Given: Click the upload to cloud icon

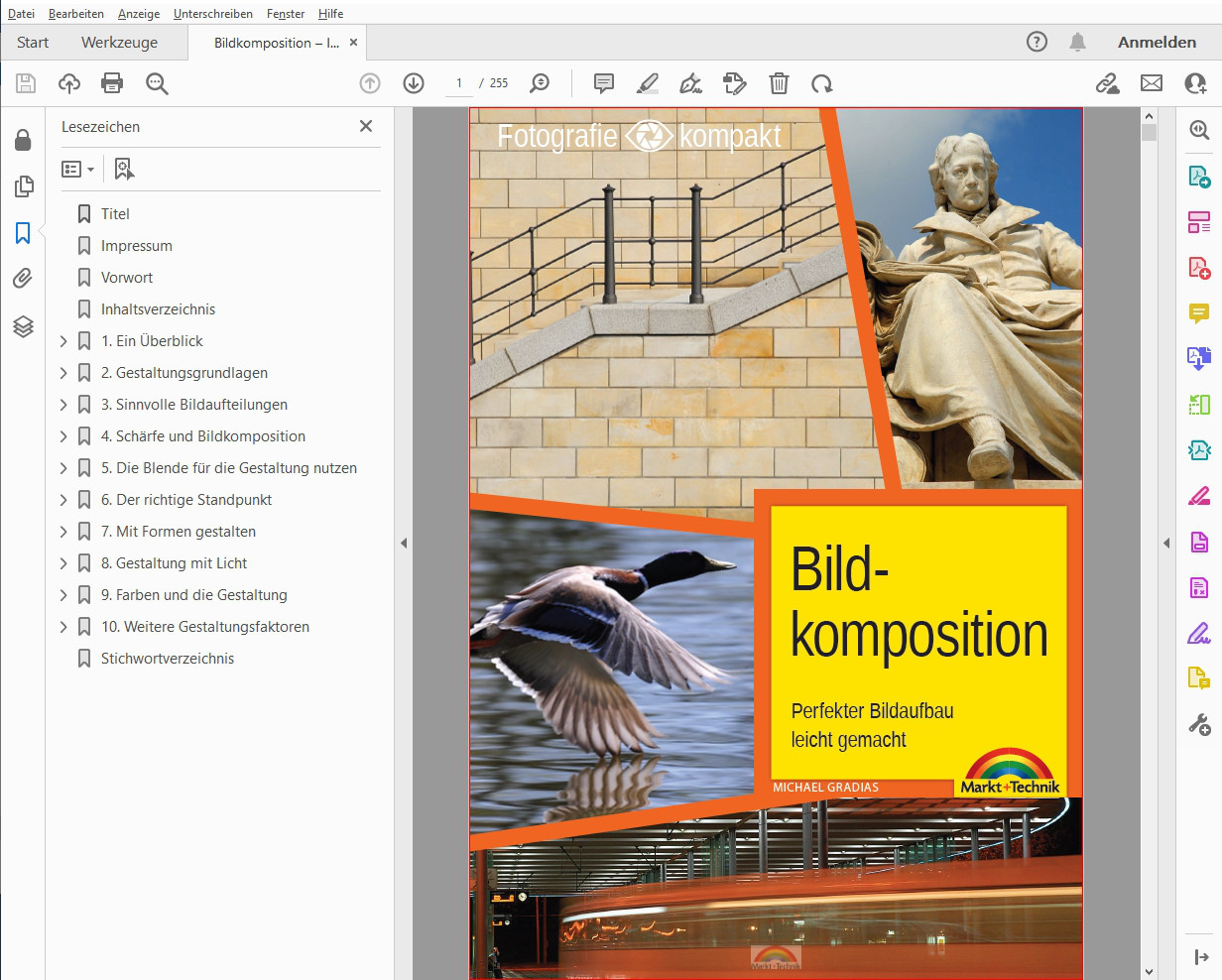Looking at the screenshot, I should click(68, 83).
